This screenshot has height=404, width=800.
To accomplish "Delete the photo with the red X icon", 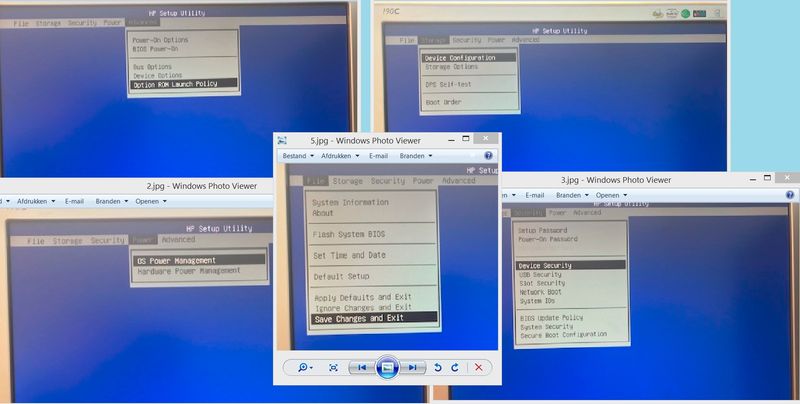I will [478, 367].
